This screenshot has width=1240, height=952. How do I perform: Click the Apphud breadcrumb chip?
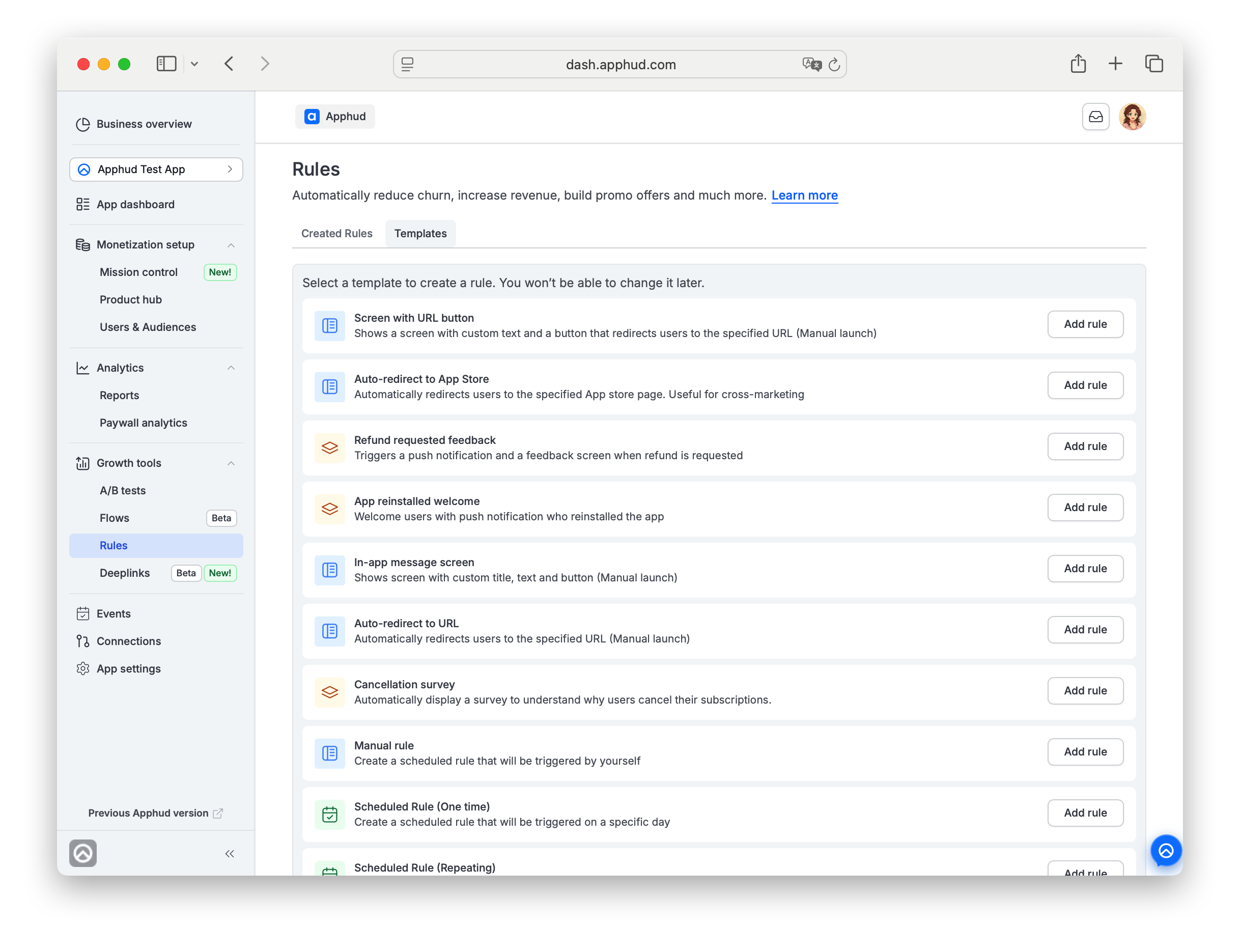(335, 117)
